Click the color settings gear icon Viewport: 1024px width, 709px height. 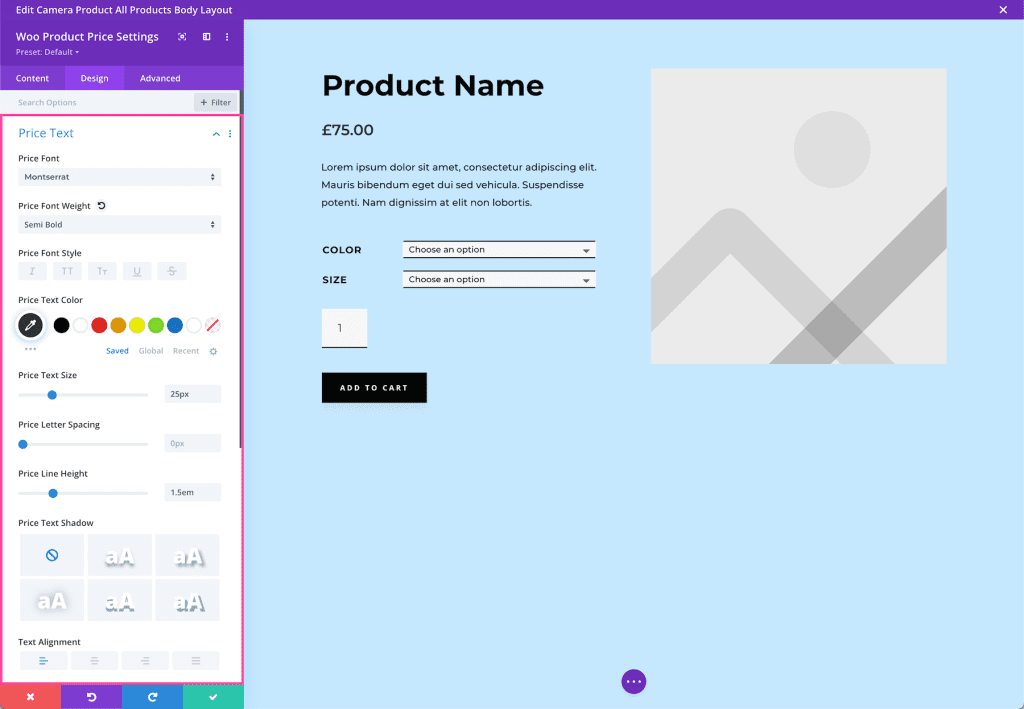[x=213, y=350]
